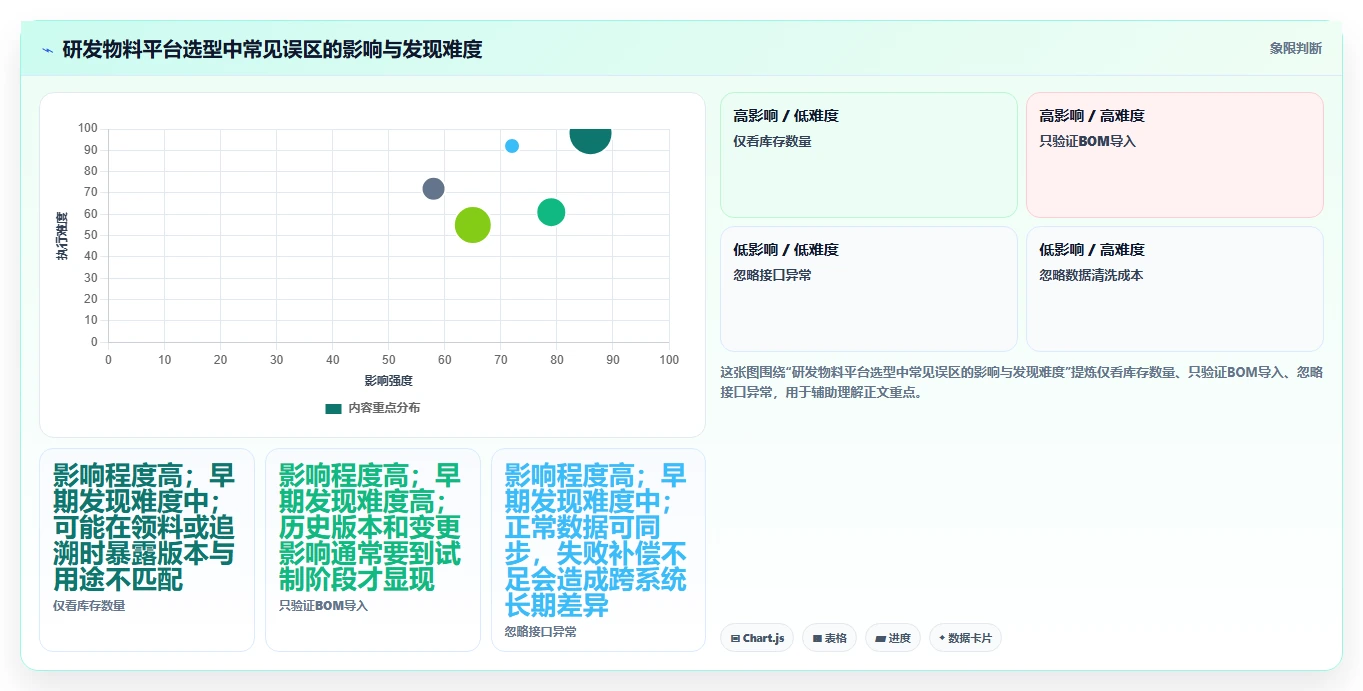Image resolution: width=1363 pixels, height=691 pixels.
Task: Select the 低影响 / 高难度 quadrant card
Action: point(1174,289)
